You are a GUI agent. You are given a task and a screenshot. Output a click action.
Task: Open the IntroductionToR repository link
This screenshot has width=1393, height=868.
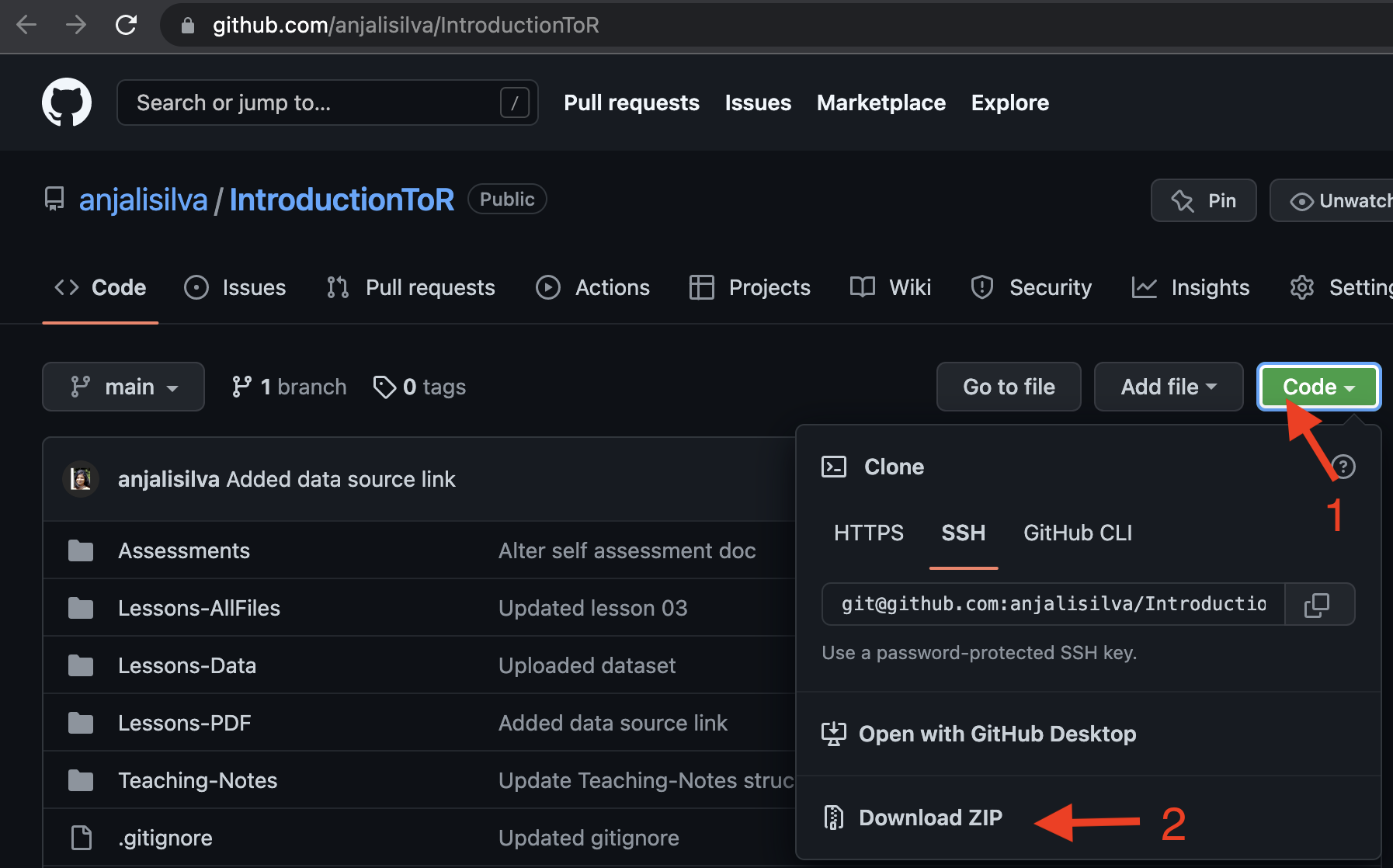[x=342, y=200]
